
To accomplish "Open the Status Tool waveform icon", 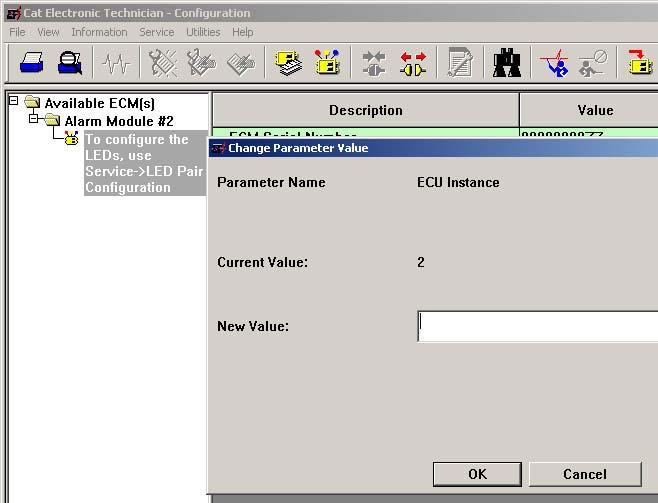I will click(x=116, y=64).
